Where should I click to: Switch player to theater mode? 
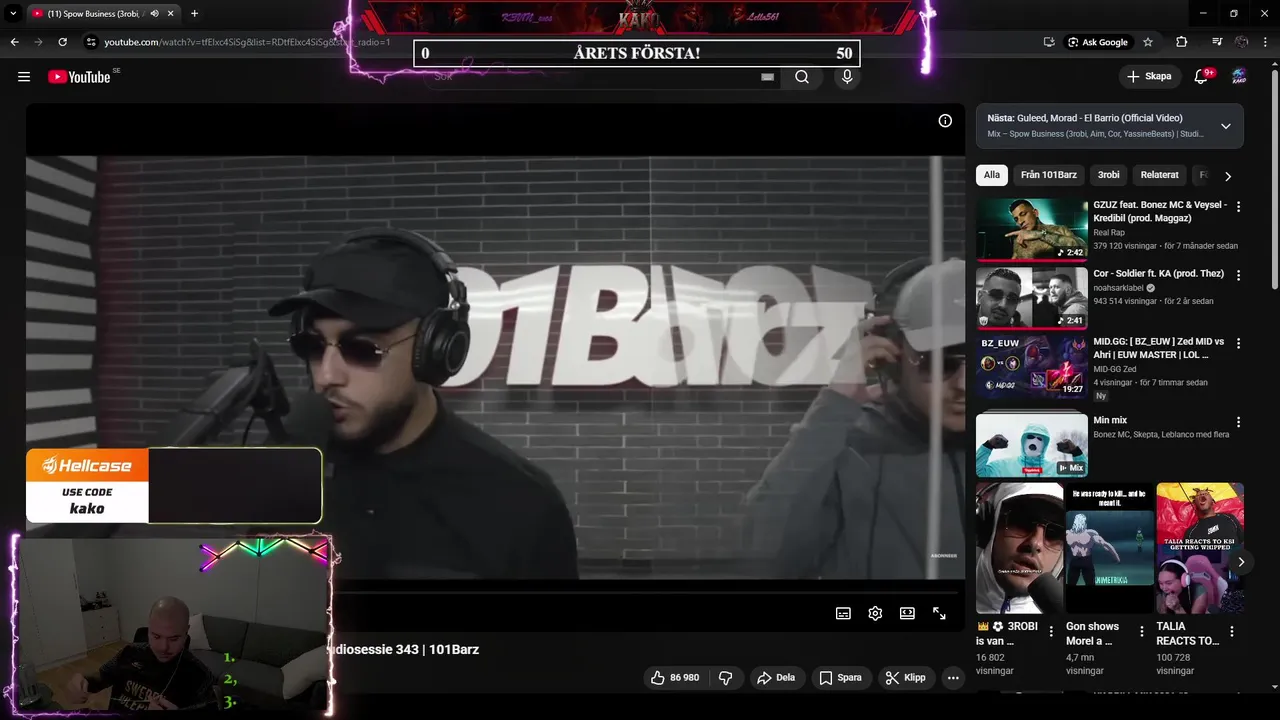click(907, 613)
